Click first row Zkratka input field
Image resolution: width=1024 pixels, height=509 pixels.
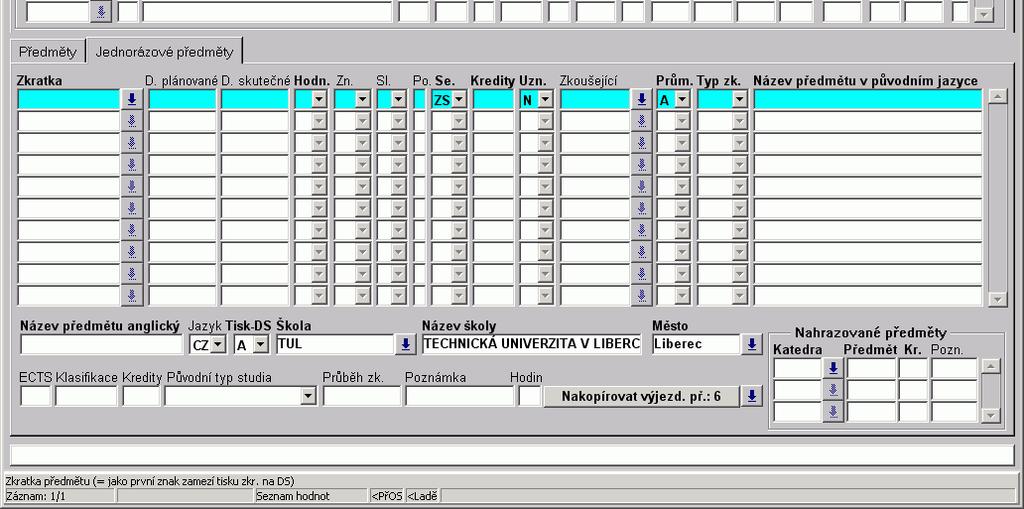point(69,99)
